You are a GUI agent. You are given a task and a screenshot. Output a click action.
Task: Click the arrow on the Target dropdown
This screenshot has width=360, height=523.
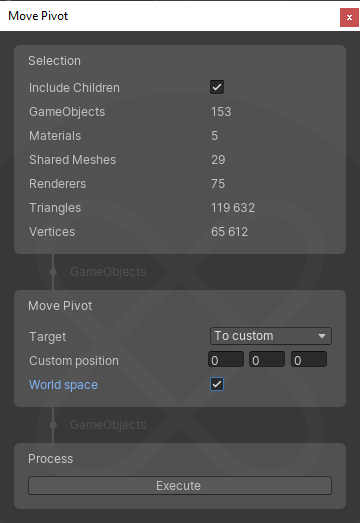click(x=322, y=336)
